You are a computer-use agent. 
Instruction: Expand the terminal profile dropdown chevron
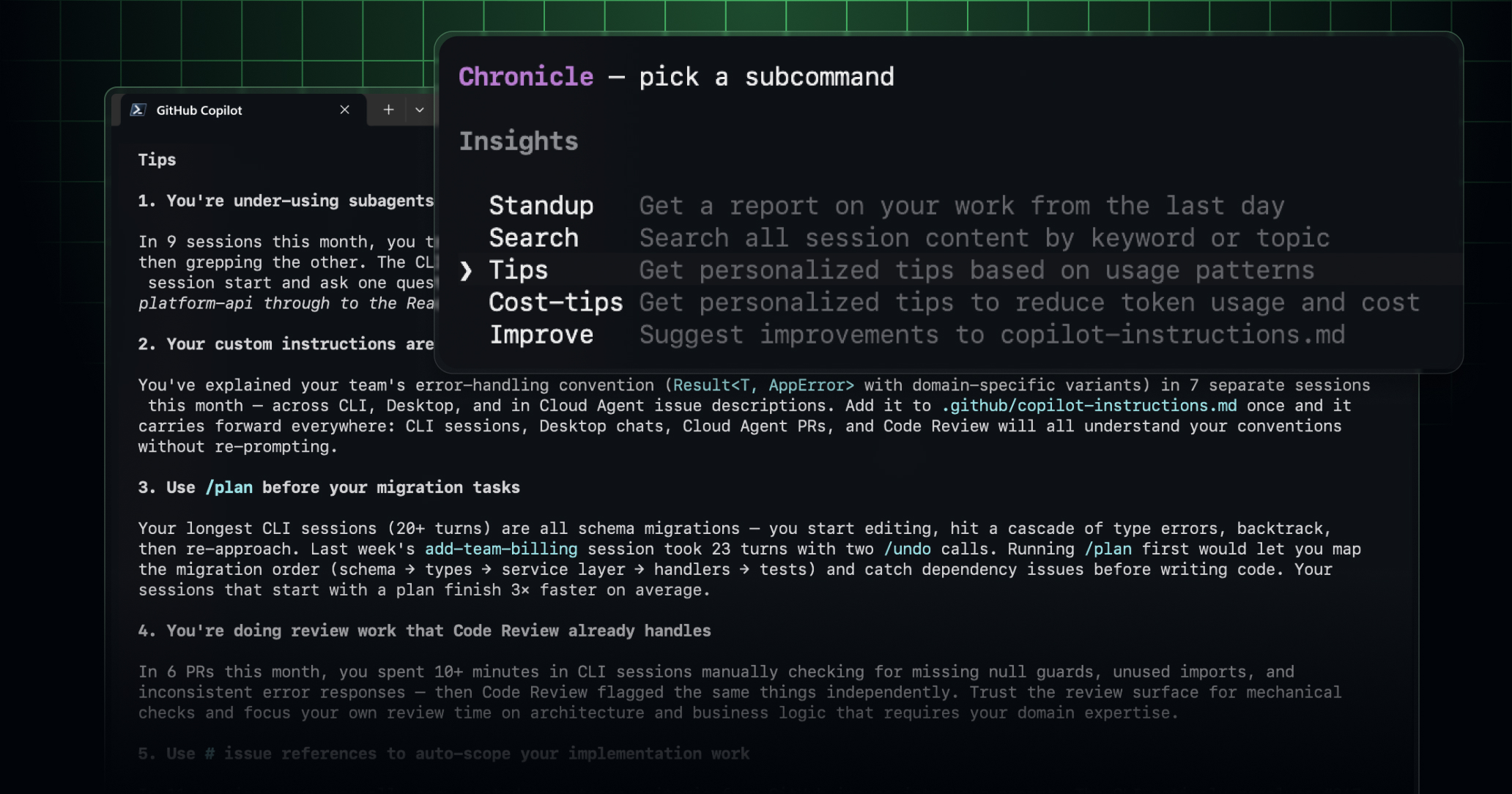[x=420, y=110]
